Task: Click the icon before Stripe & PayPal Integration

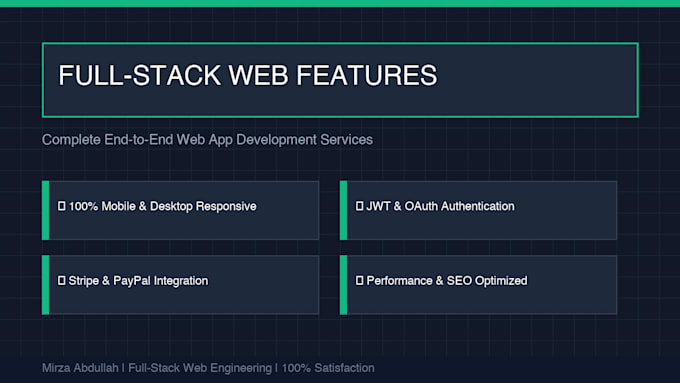Action: coord(62,281)
